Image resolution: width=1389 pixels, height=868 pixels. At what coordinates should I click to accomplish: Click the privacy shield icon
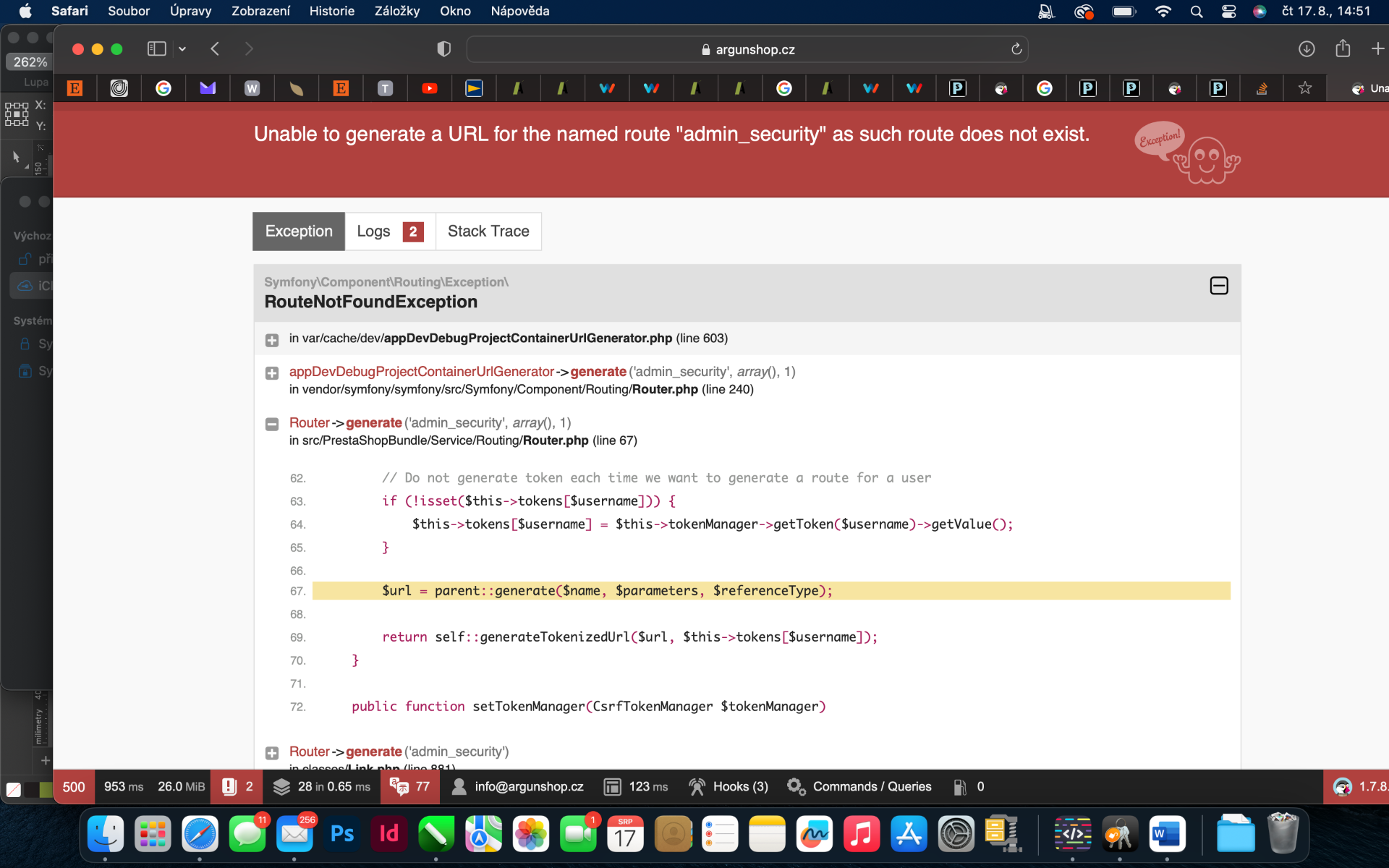[x=443, y=48]
